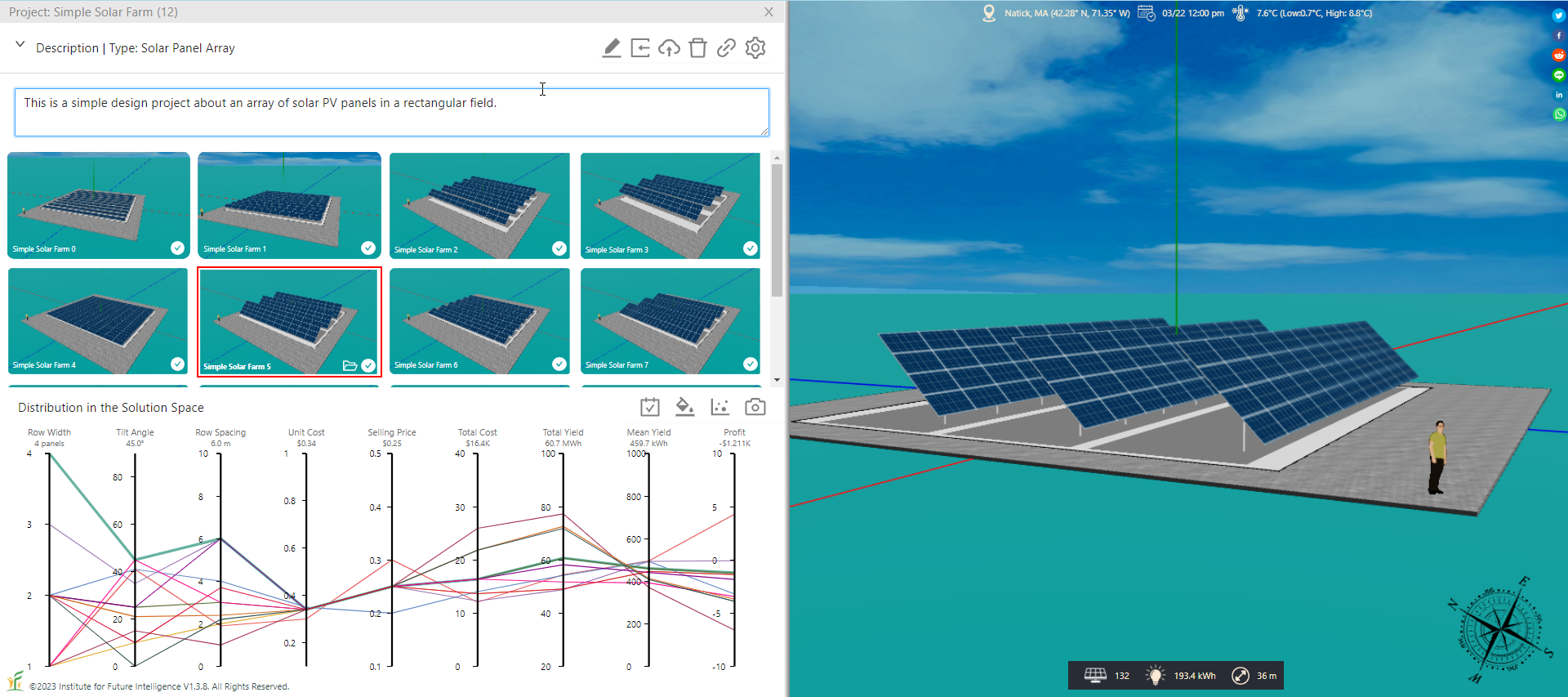Screen dimensions: 1568x697
Task: Toggle checkmark on Simple Solar Farm 6
Action: [x=559, y=364]
